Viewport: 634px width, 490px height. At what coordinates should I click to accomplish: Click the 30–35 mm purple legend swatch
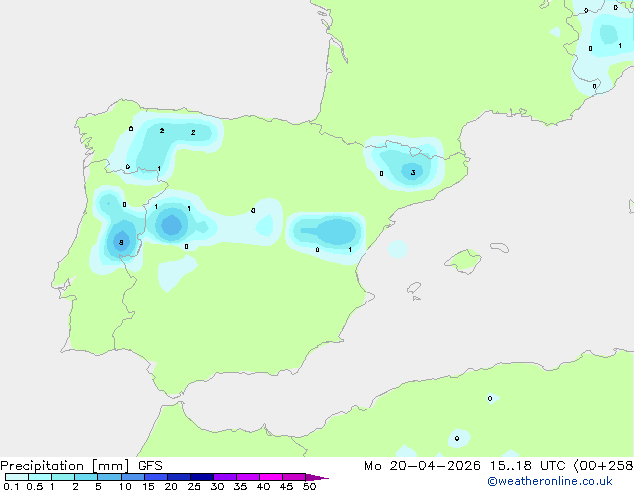[224, 477]
